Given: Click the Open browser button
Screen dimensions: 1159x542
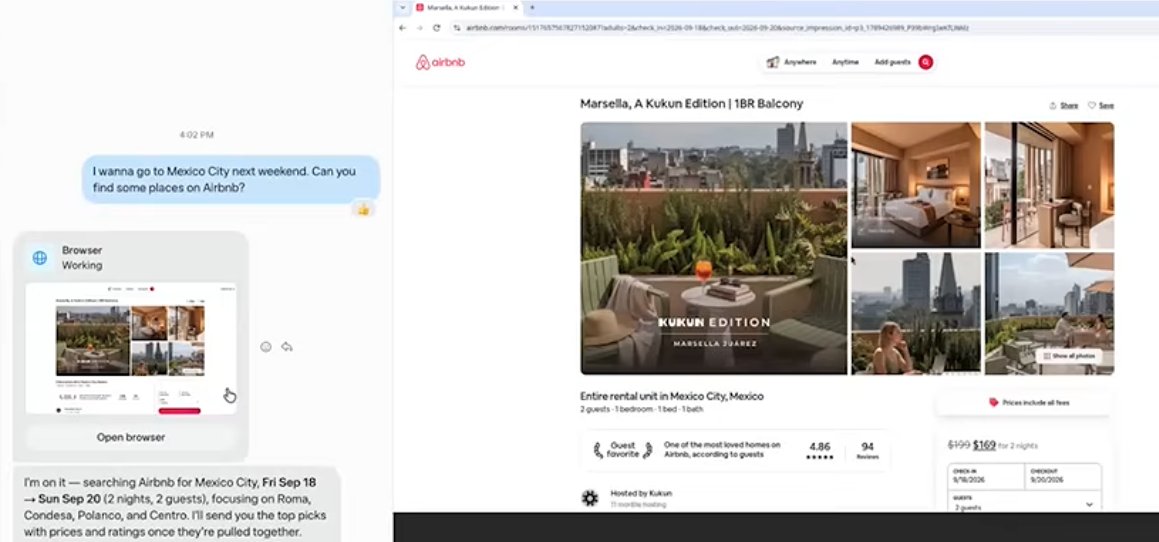Looking at the screenshot, I should click(x=131, y=437).
